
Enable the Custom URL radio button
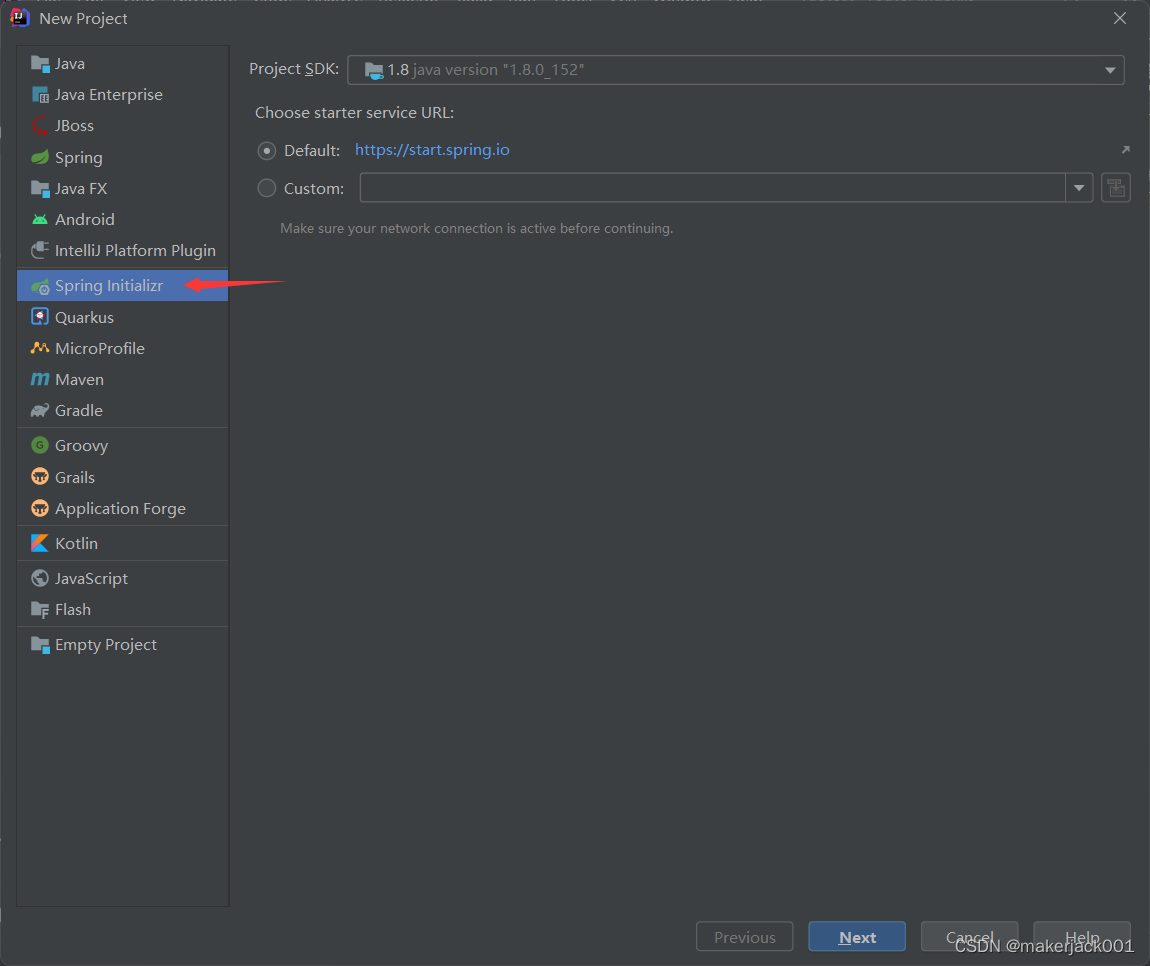267,188
